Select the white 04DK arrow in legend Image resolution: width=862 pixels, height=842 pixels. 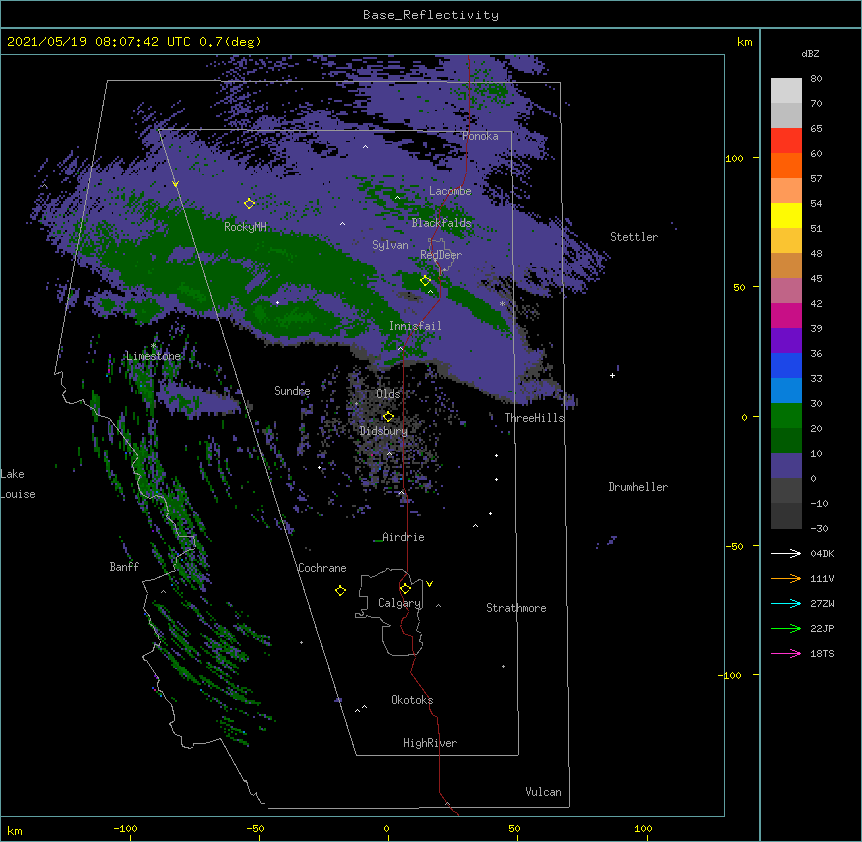(786, 553)
